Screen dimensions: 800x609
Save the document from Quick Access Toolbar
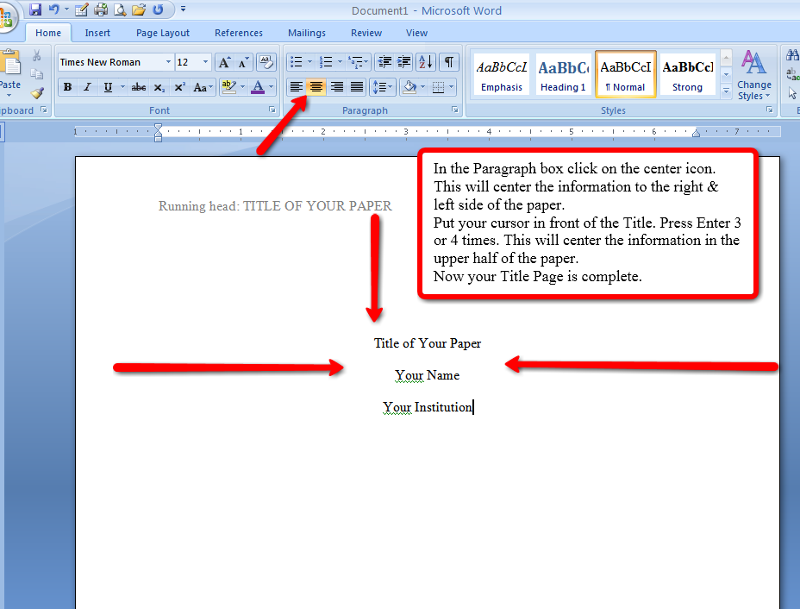[35, 9]
